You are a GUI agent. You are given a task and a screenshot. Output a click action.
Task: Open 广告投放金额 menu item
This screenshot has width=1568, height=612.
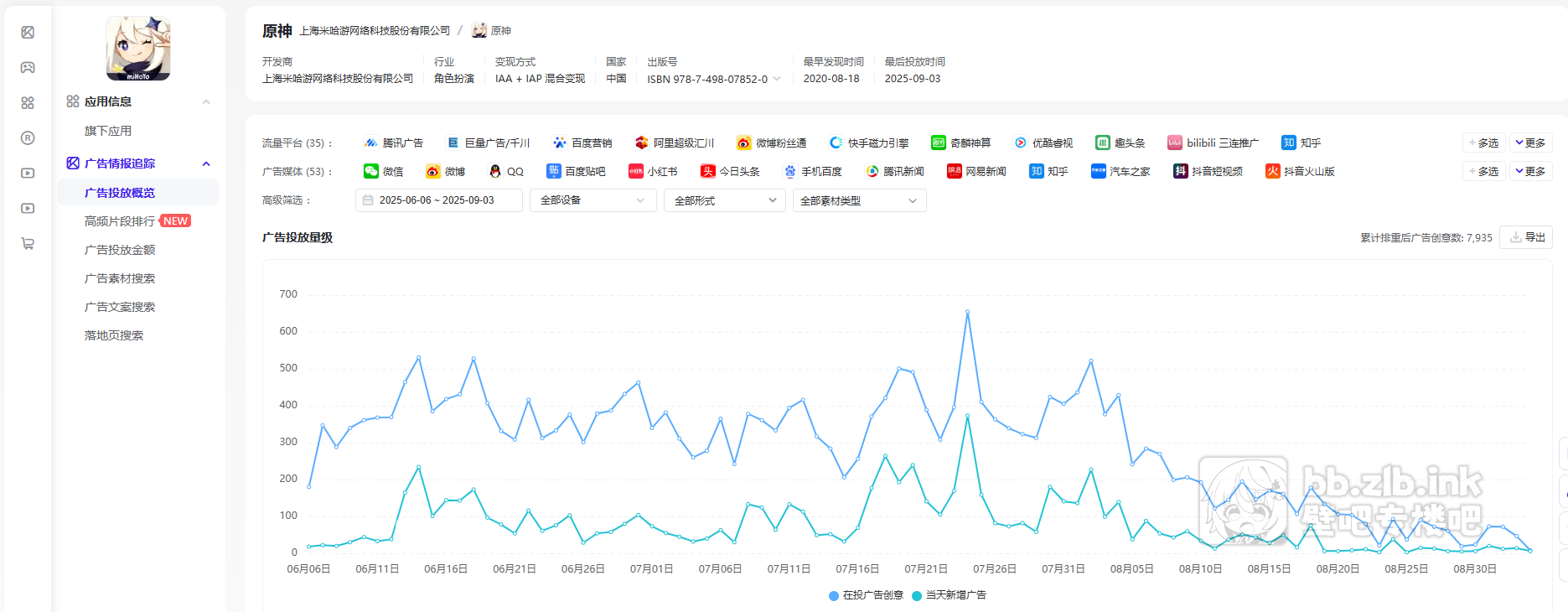120,250
